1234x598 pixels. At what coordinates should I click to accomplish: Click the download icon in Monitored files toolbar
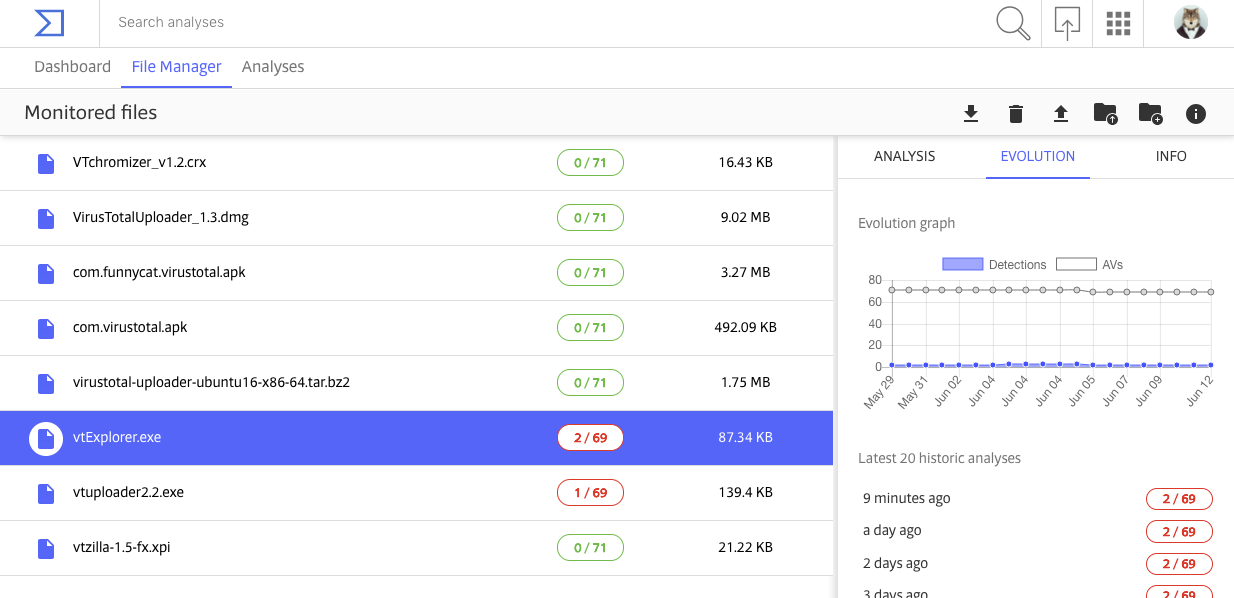970,114
